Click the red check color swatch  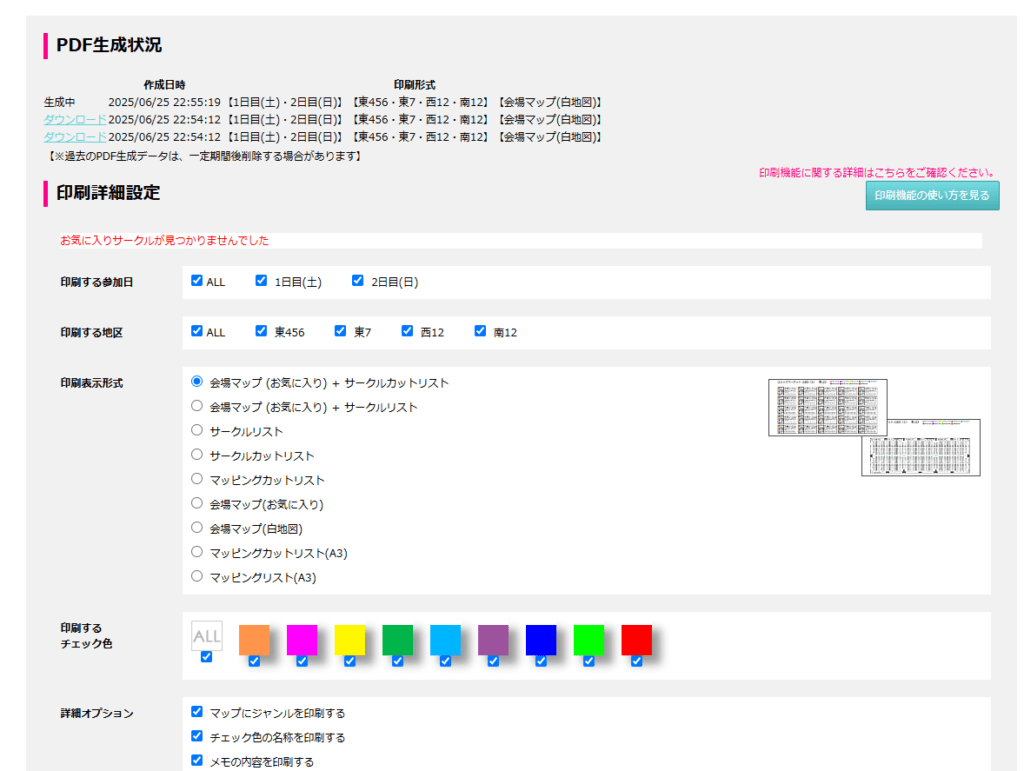coord(636,640)
